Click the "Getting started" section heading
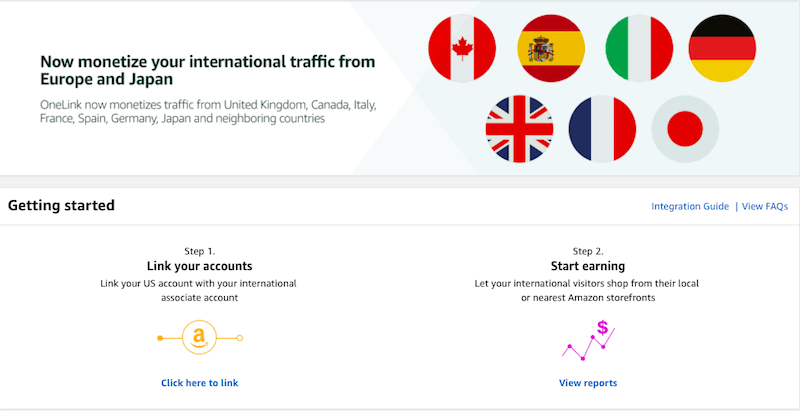This screenshot has width=800, height=411. pyautogui.click(x=61, y=206)
